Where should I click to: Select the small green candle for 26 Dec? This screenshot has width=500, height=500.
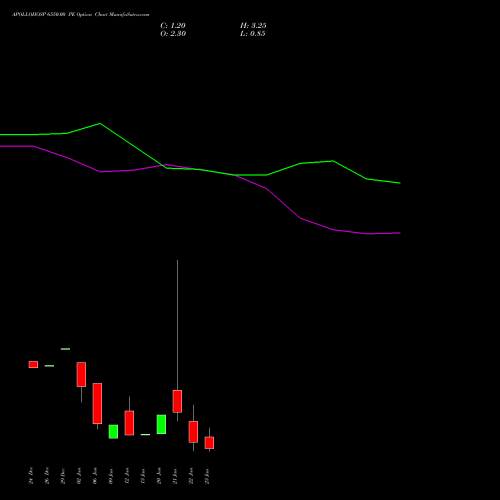click(49, 366)
